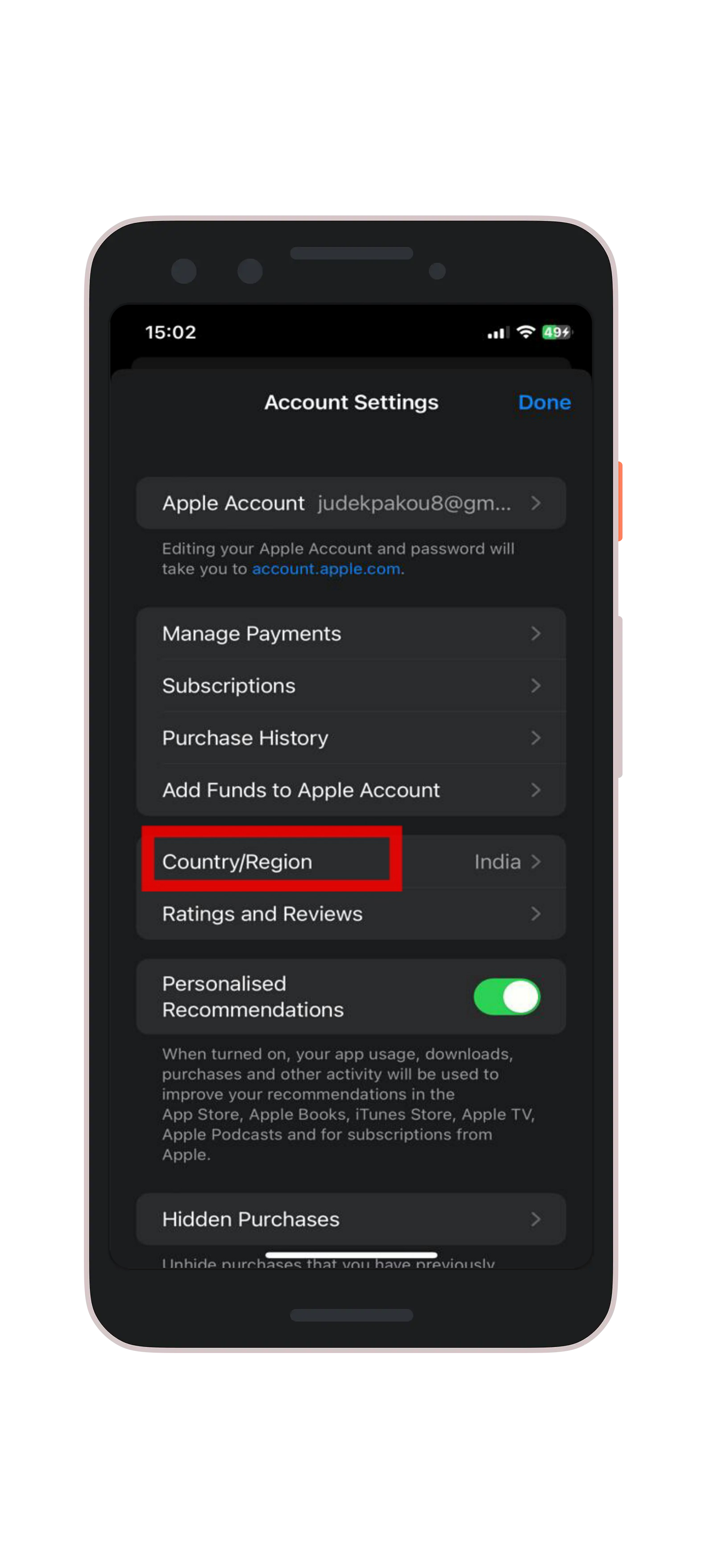Tap the Done button
706x1568 pixels.
(x=544, y=402)
